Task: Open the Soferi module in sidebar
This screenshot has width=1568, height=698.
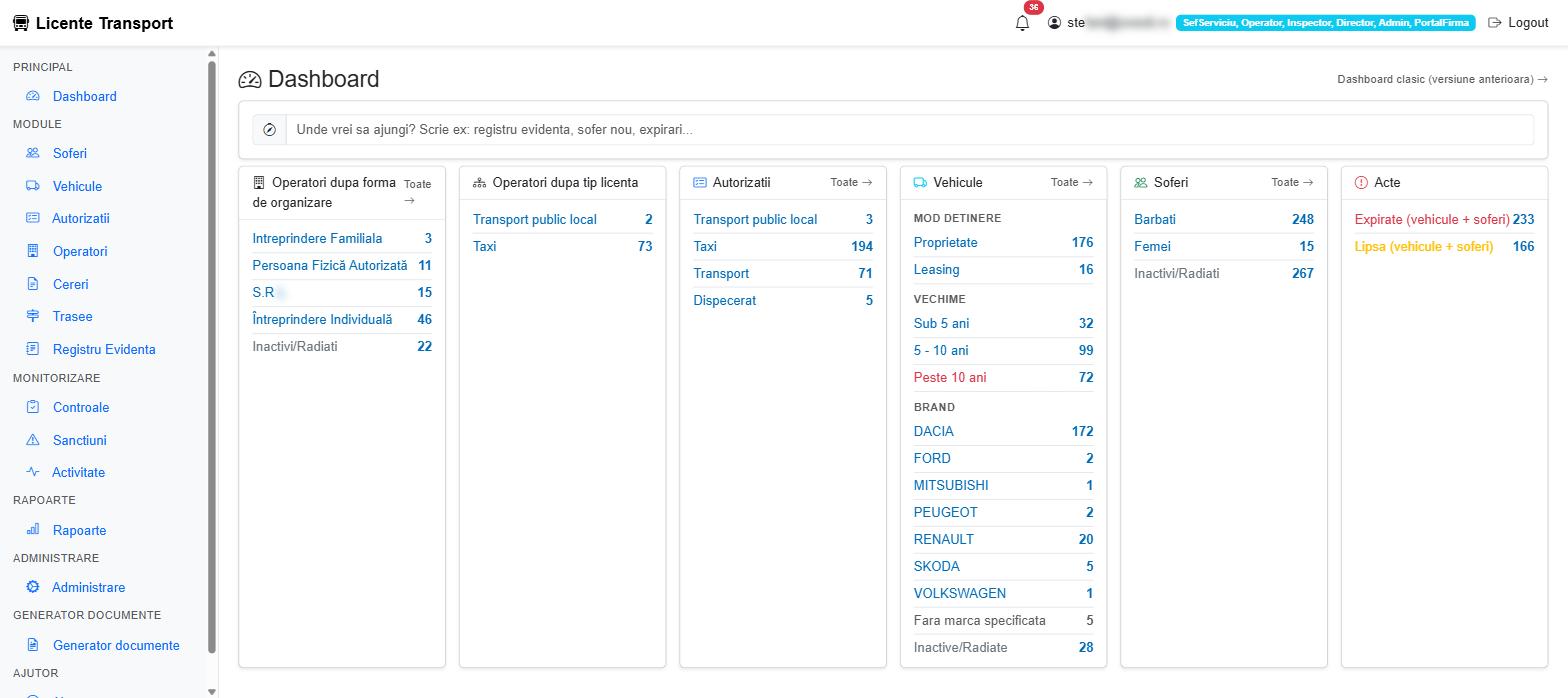Action: pos(70,153)
